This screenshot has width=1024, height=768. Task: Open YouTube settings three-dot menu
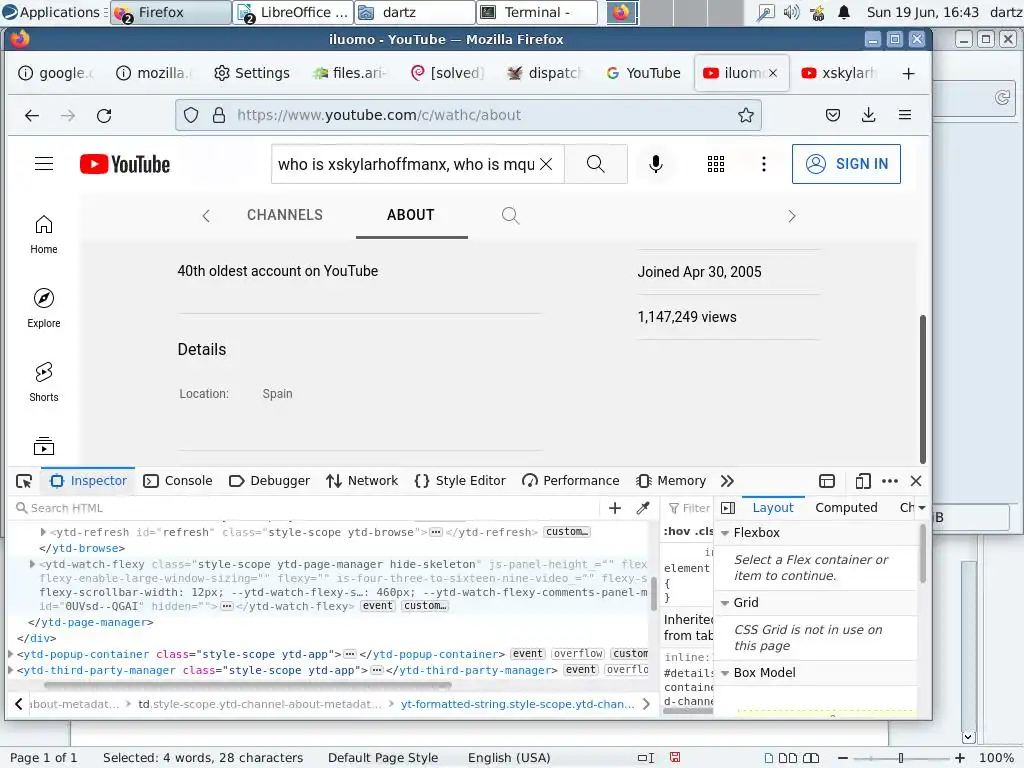[763, 164]
